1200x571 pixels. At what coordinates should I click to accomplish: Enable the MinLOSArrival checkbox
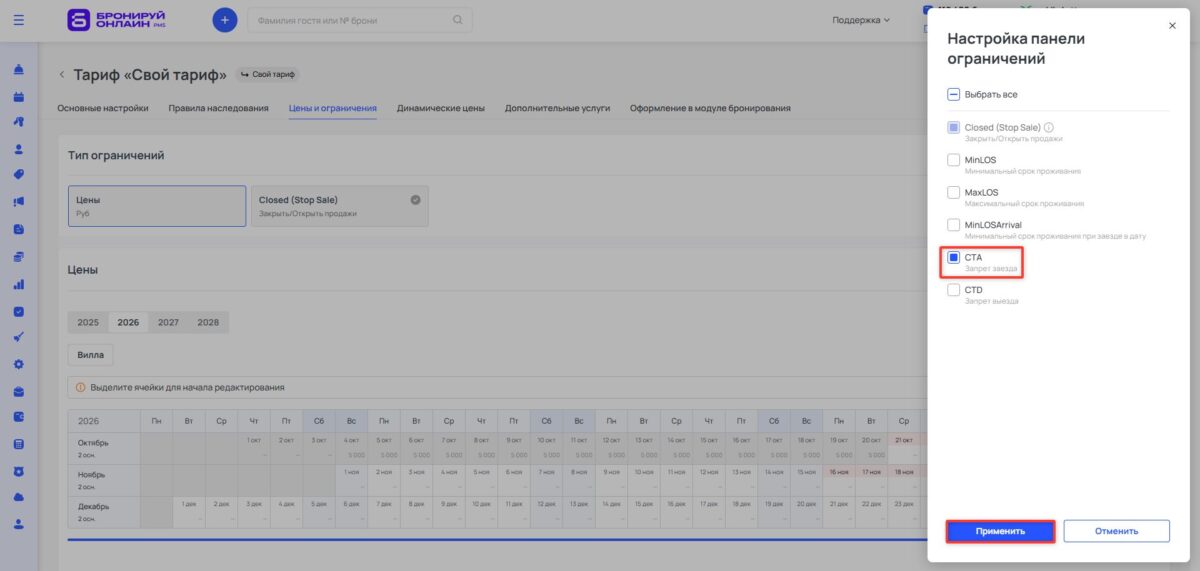[954, 225]
